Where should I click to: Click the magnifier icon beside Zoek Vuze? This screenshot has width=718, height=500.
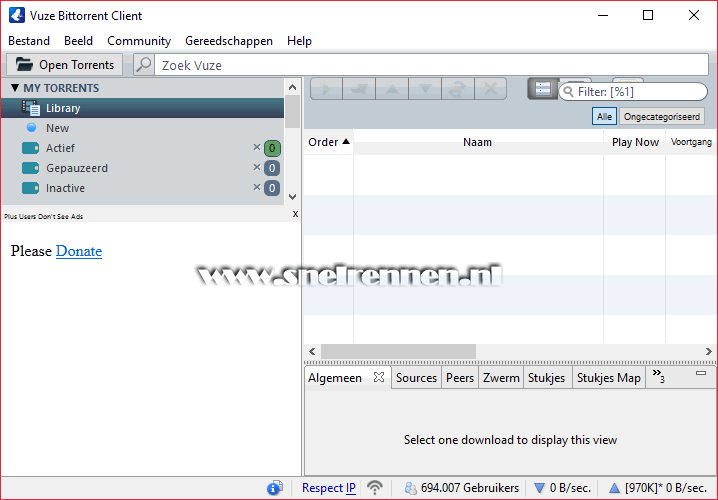tap(144, 65)
